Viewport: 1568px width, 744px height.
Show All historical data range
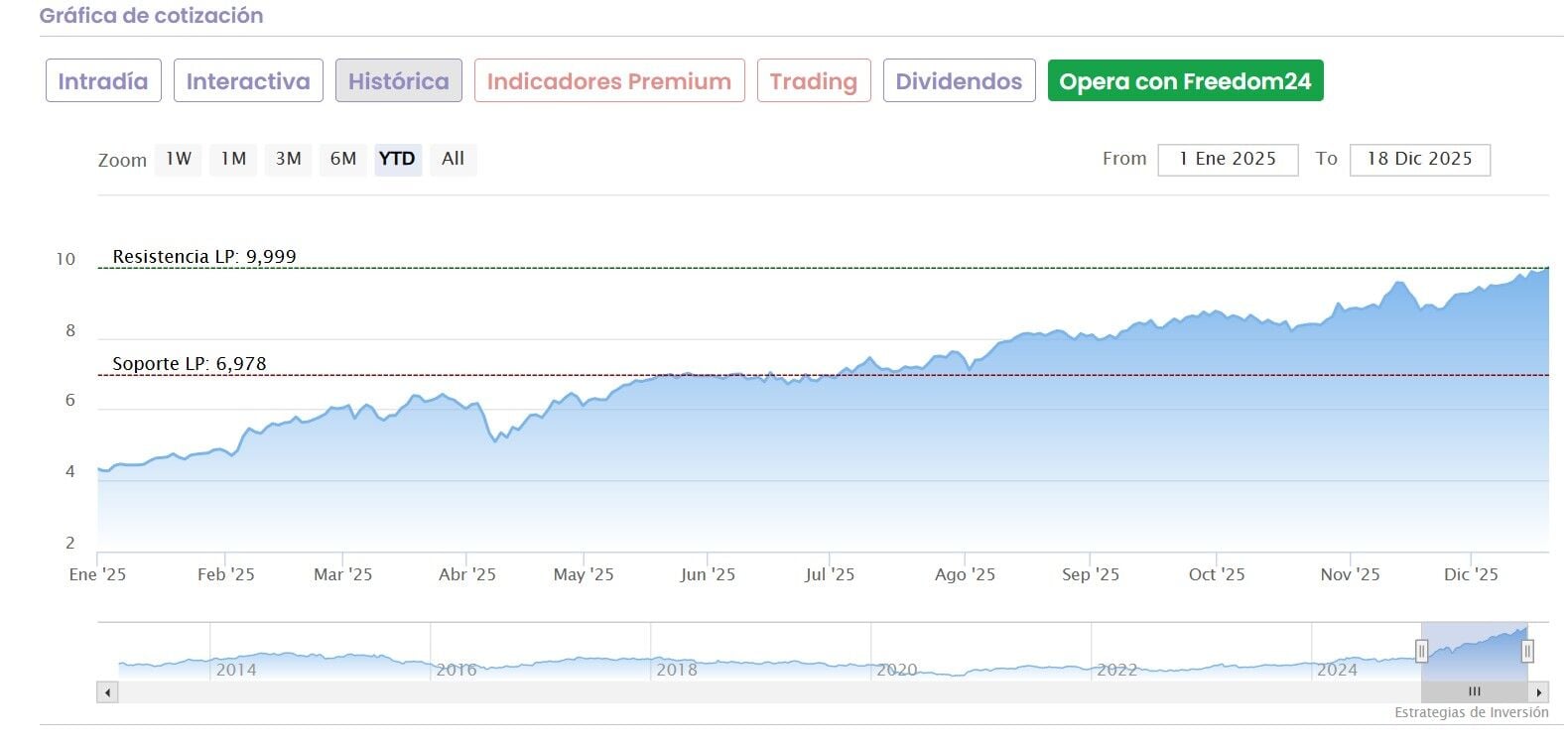tap(453, 159)
